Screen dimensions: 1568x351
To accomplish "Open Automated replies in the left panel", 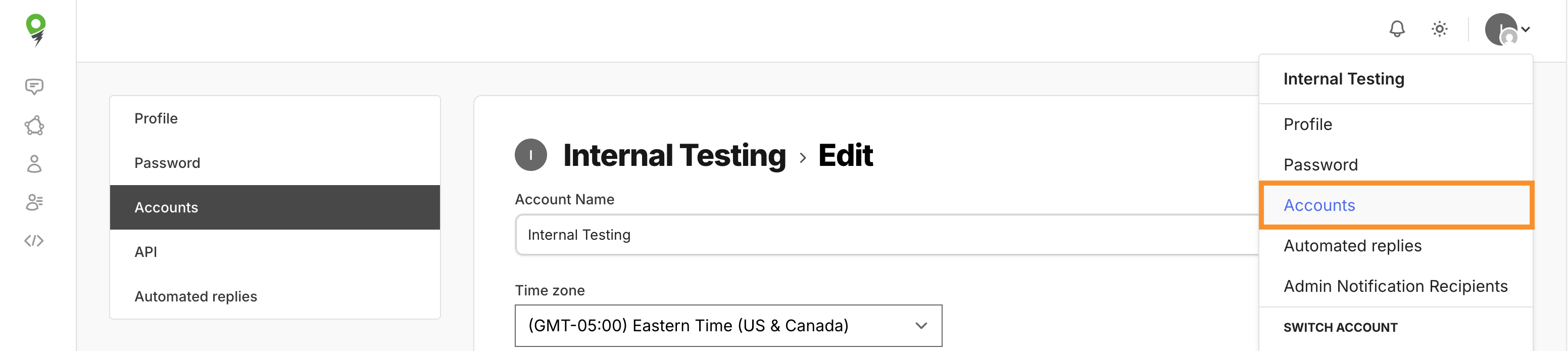I will pos(195,296).
